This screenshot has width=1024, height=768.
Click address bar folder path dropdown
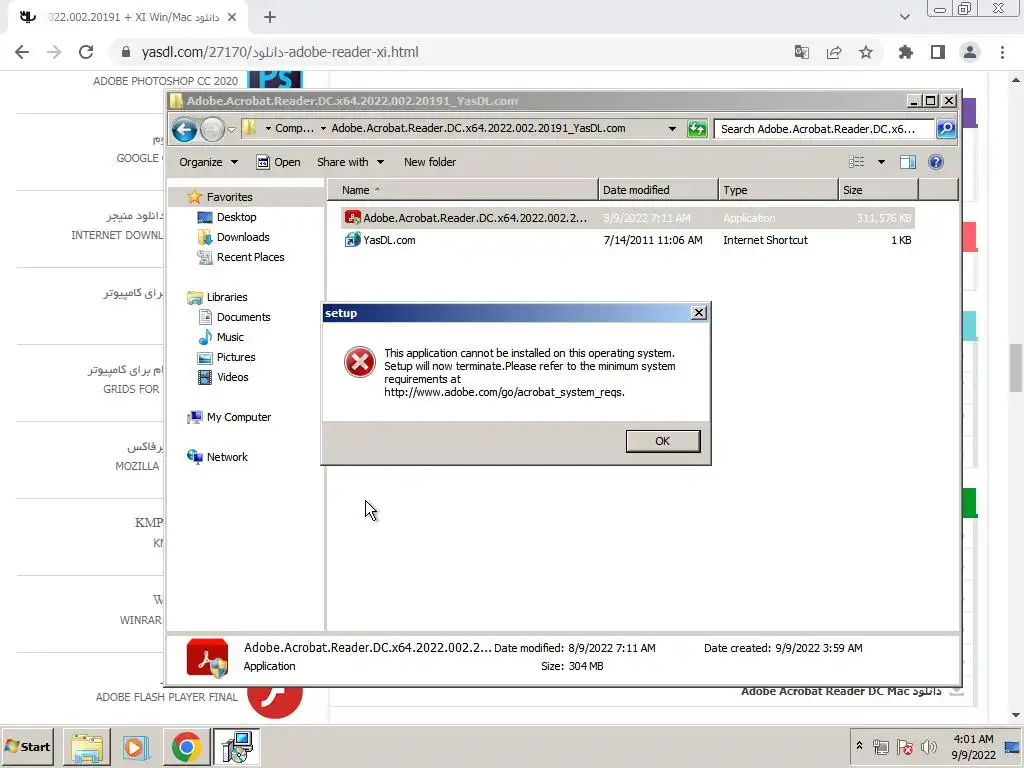pos(672,129)
